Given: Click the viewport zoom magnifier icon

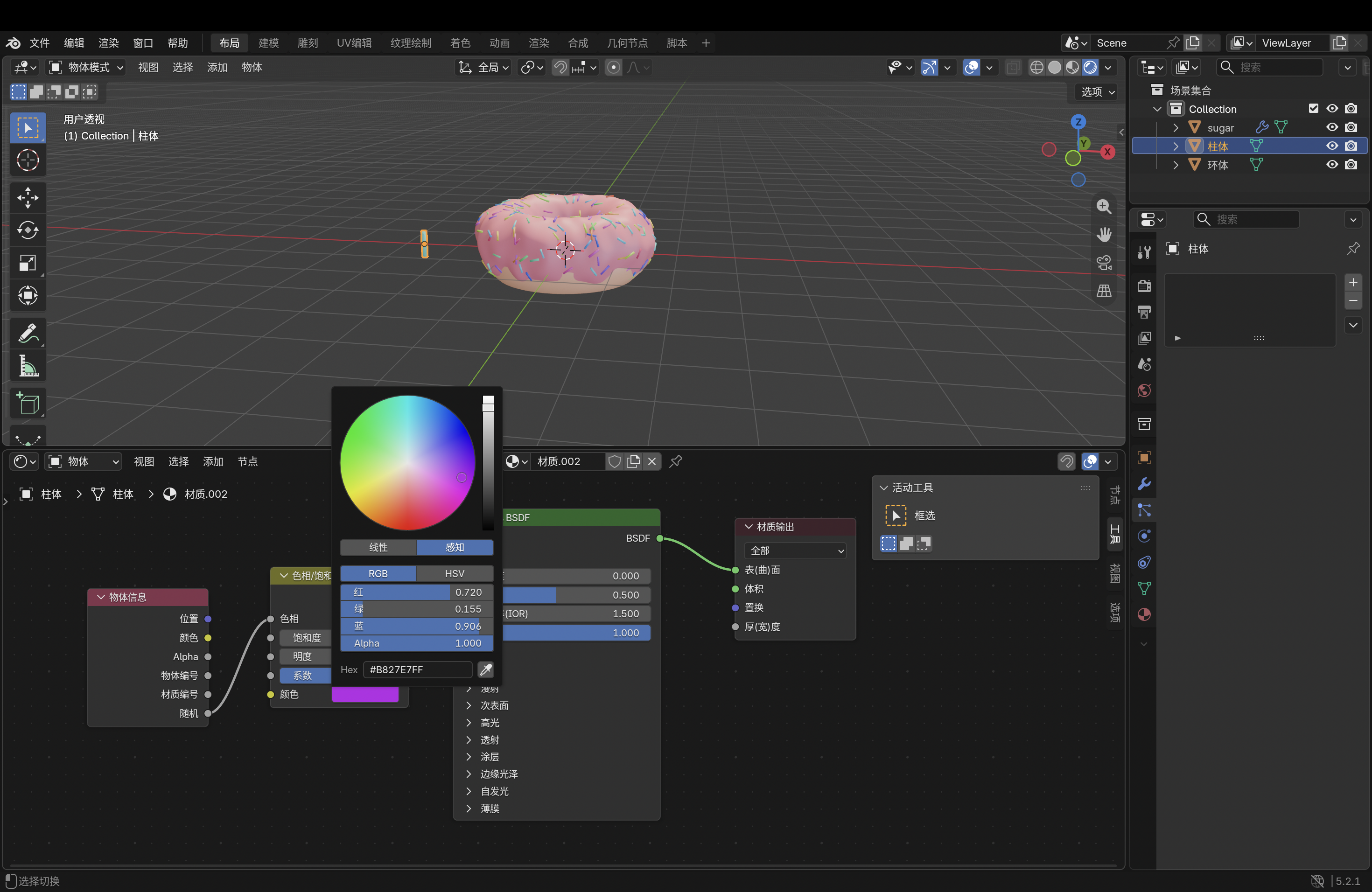Looking at the screenshot, I should pyautogui.click(x=1104, y=206).
